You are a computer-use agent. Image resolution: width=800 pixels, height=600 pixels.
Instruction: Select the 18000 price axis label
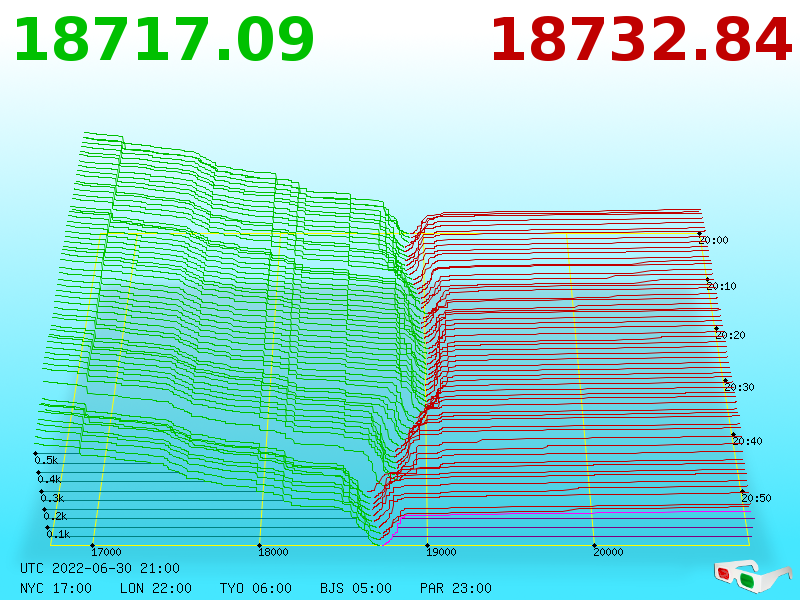tap(273, 552)
